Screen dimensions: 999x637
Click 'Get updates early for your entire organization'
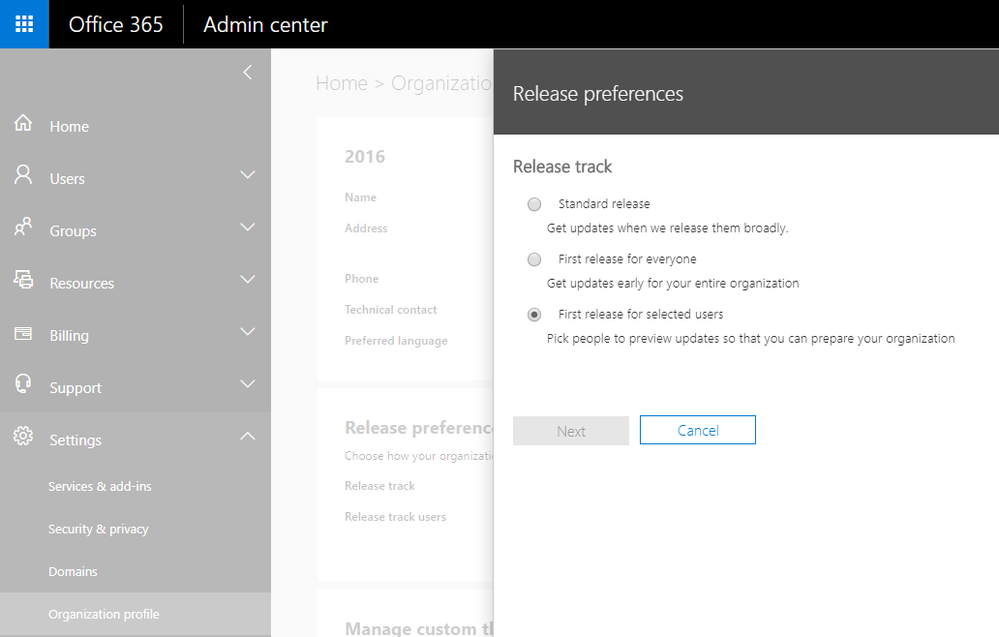672,283
